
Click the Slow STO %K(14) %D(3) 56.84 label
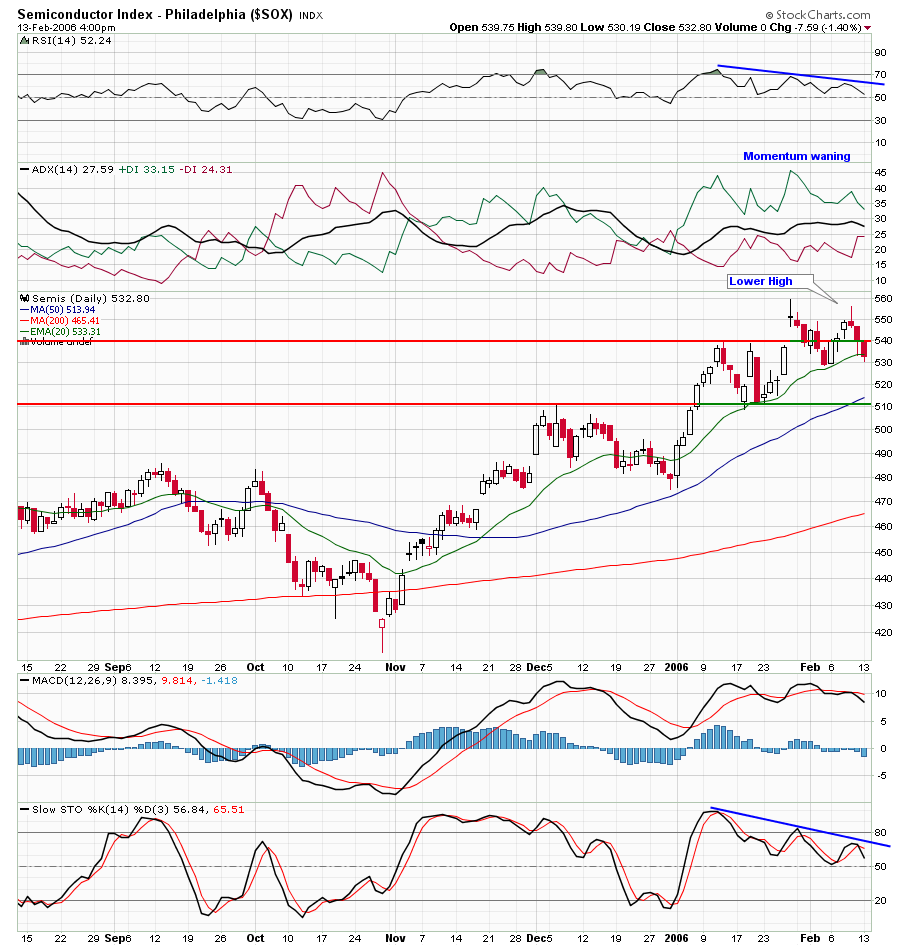point(120,809)
